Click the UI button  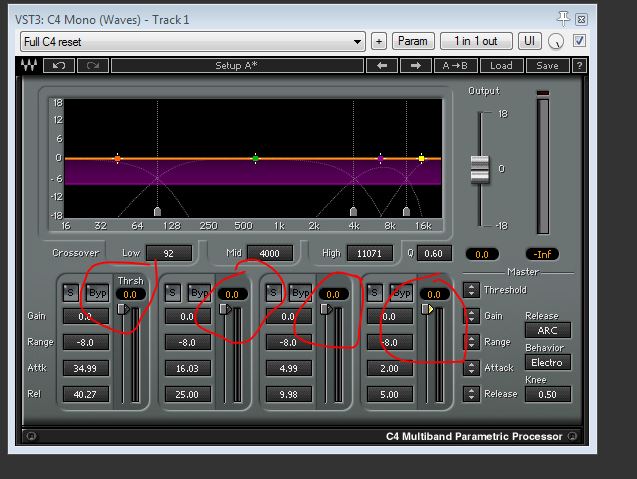(x=529, y=41)
